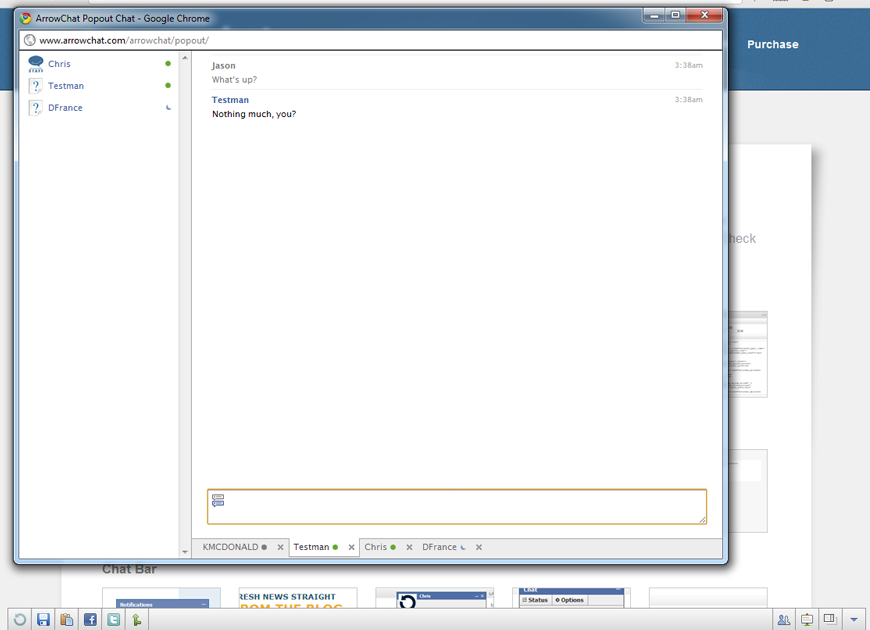Screen dimensions: 870x630
Task: Click the user list scroll-down arrow
Action: point(184,551)
